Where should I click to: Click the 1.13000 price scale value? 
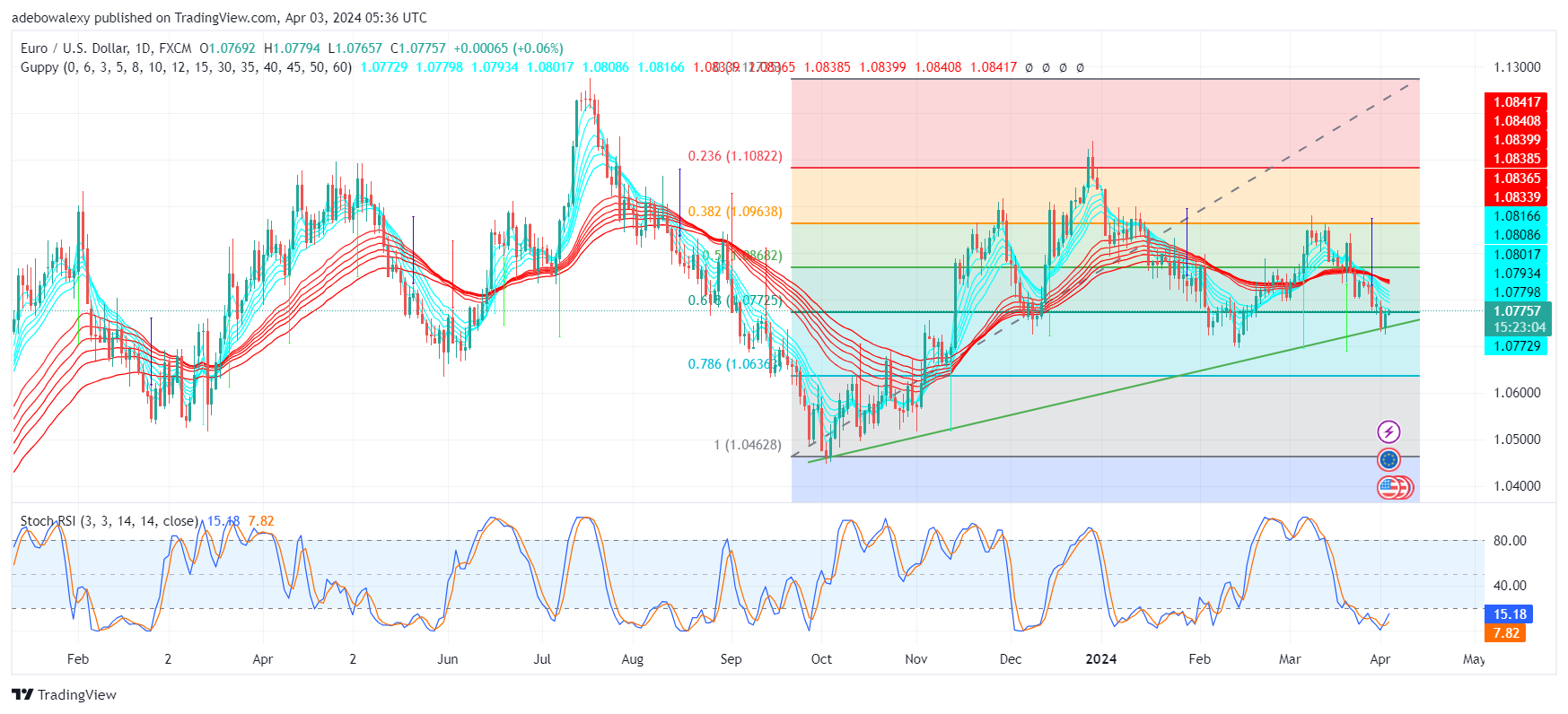(x=1517, y=67)
